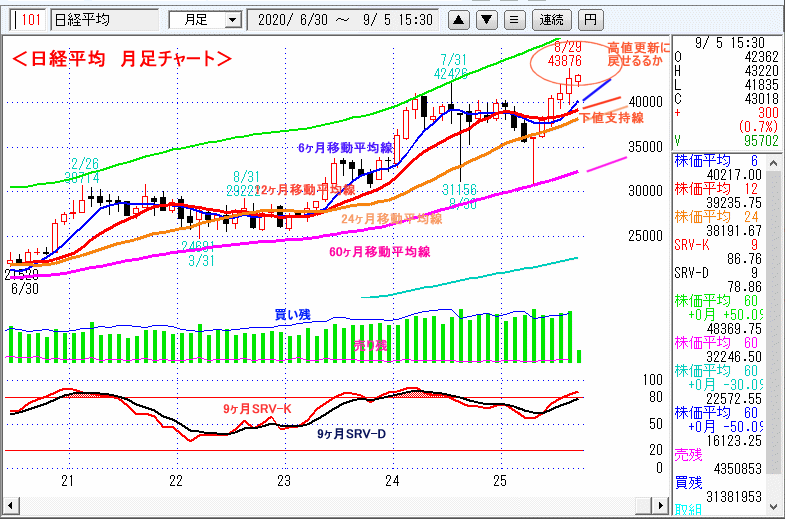The image size is (785, 519).
Task: Click the 下値支持線 annotation
Action: coord(611,118)
